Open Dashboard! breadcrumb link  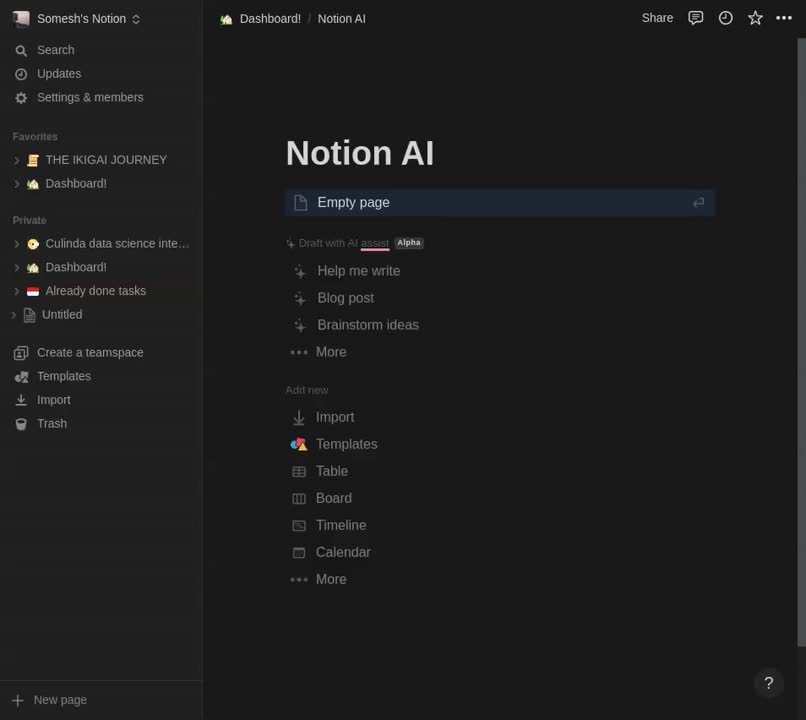pos(270,19)
